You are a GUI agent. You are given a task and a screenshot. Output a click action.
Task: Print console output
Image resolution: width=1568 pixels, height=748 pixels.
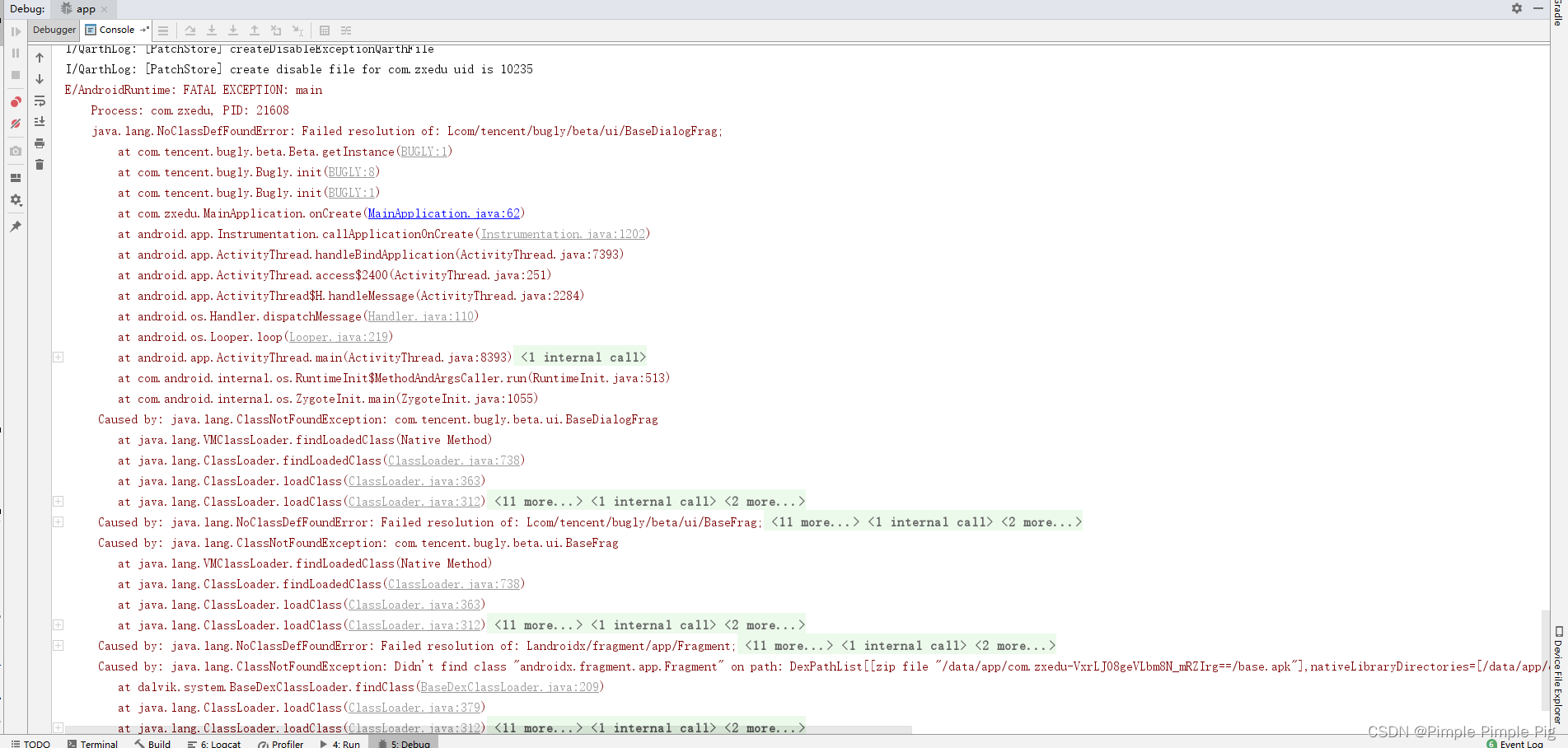[40, 143]
